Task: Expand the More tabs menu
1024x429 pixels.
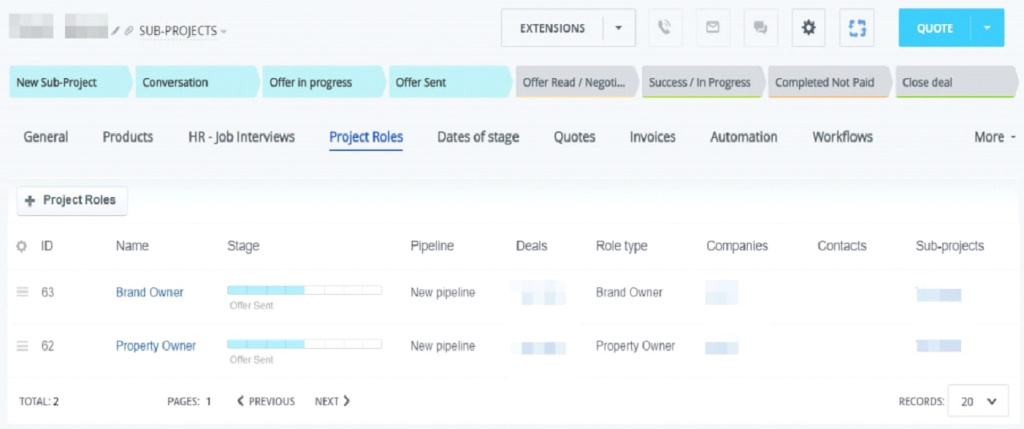Action: (x=994, y=137)
